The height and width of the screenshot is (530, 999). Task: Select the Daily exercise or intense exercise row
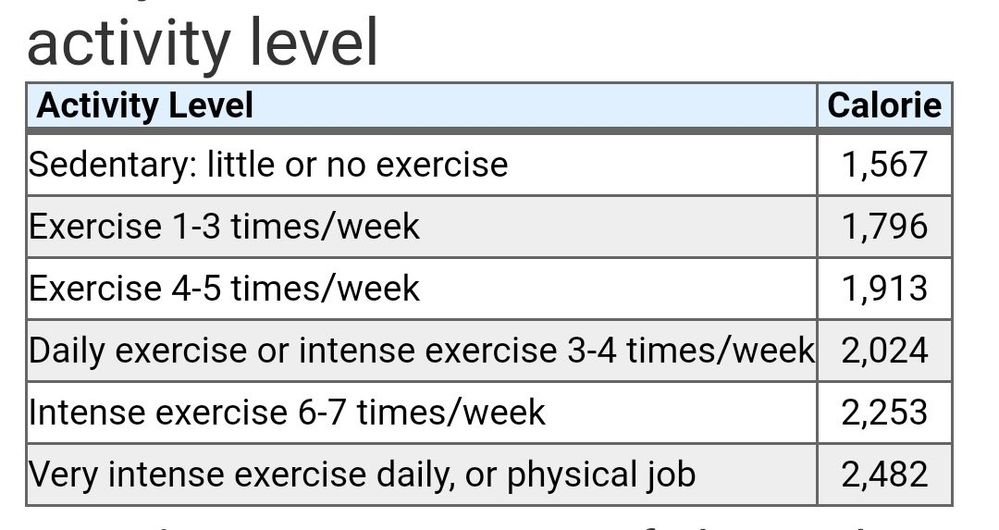(x=489, y=351)
